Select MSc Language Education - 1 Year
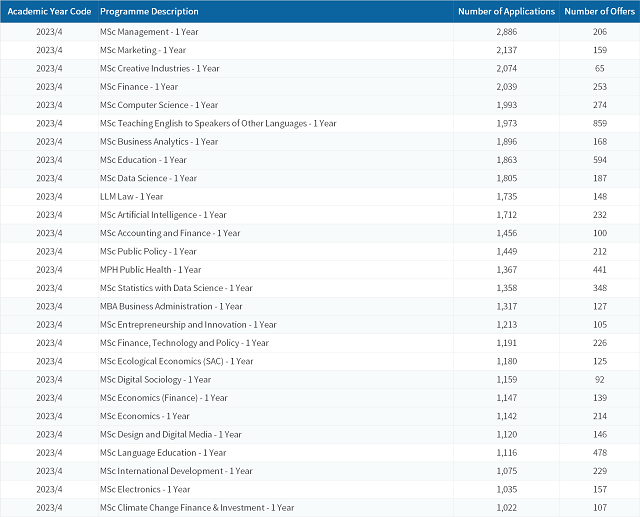This screenshot has width=640, height=517. pos(163,453)
